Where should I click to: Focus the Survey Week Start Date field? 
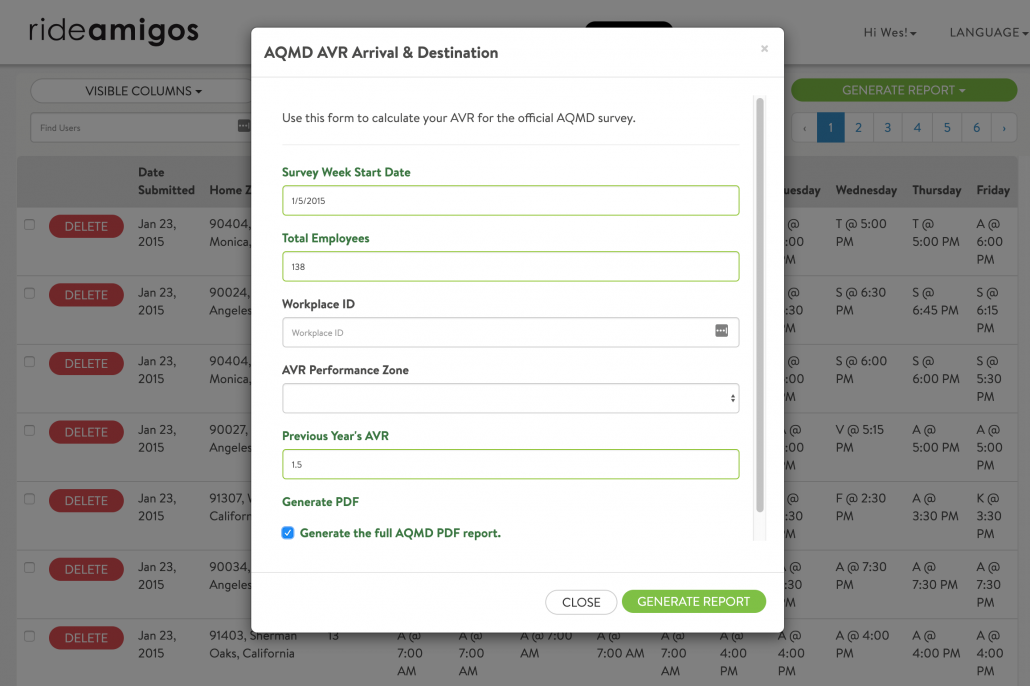pos(510,200)
